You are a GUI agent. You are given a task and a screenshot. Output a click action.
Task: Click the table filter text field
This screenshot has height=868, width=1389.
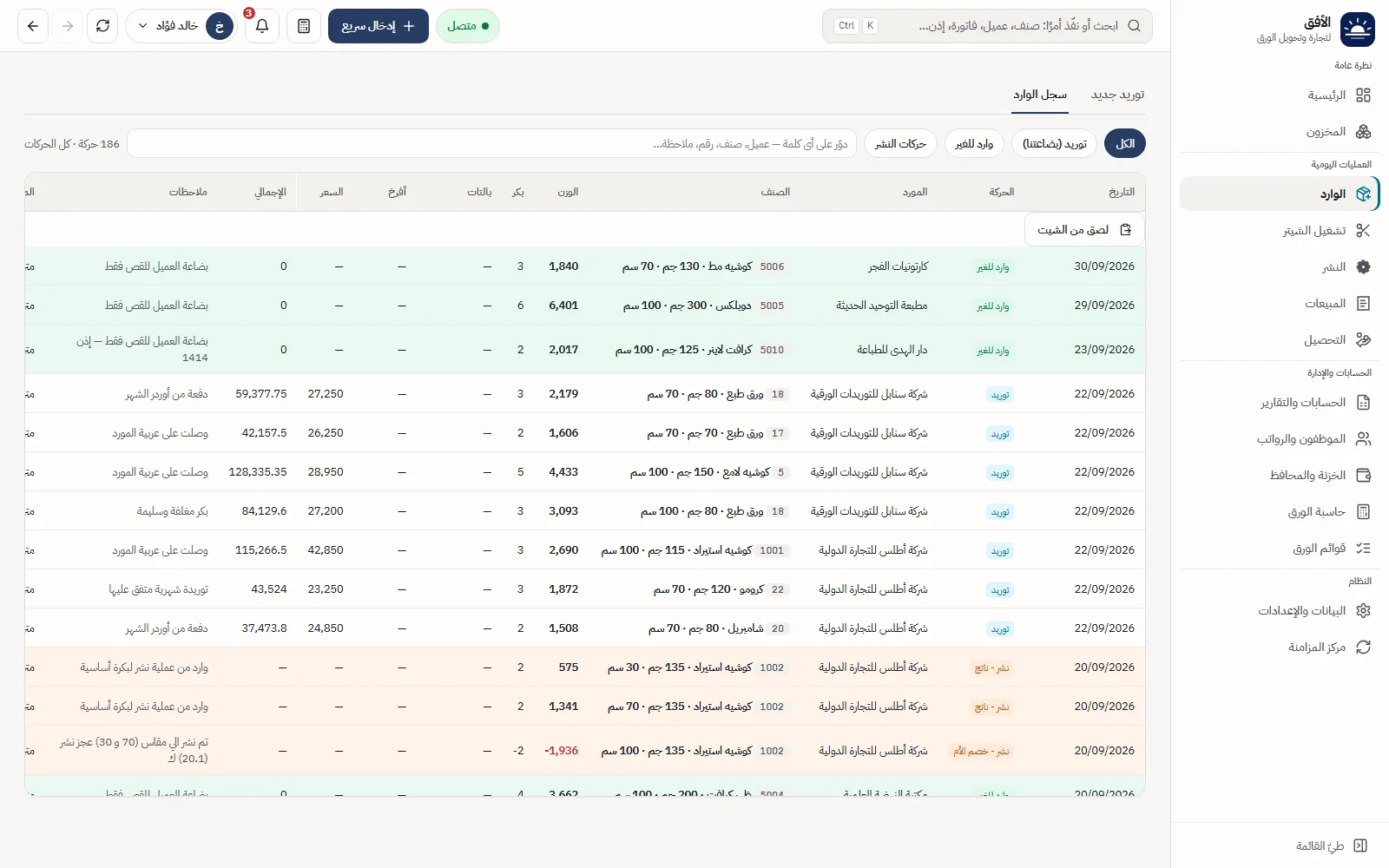[x=491, y=144]
